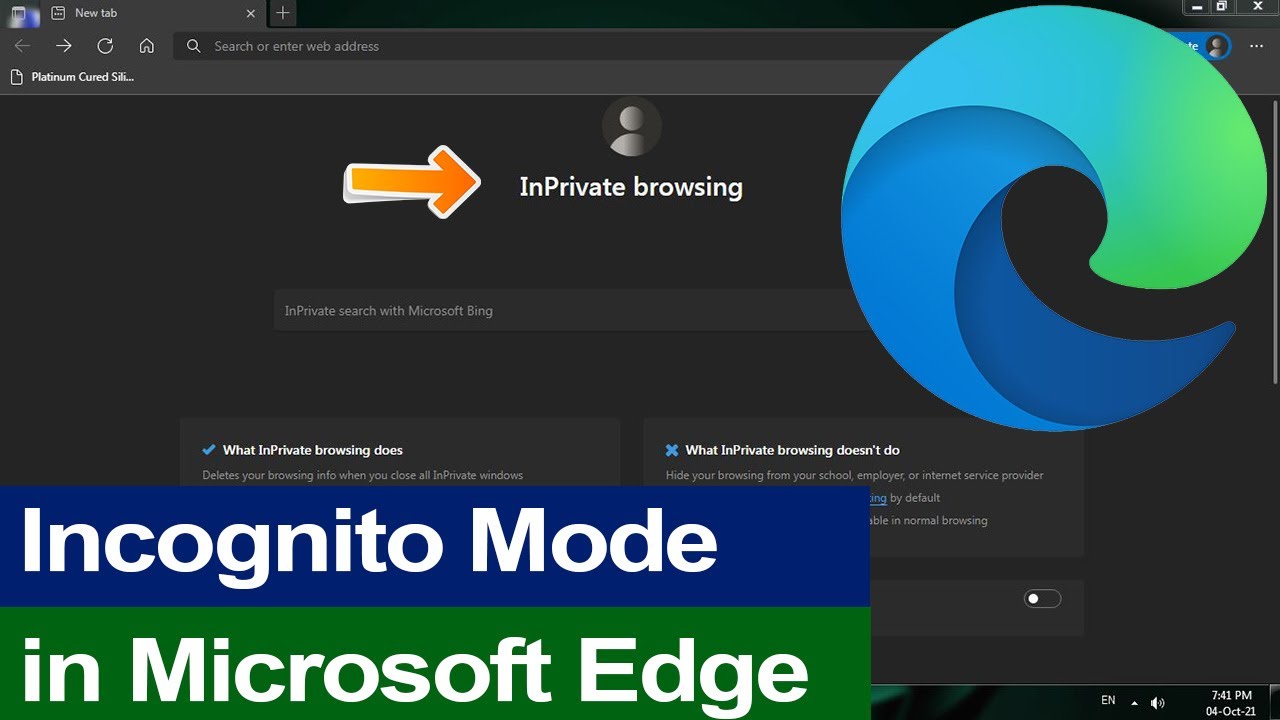Screen dimensions: 1280x720
Task: Open the Platinum Cured Sili... bookmark
Action: pyautogui.click(x=72, y=77)
